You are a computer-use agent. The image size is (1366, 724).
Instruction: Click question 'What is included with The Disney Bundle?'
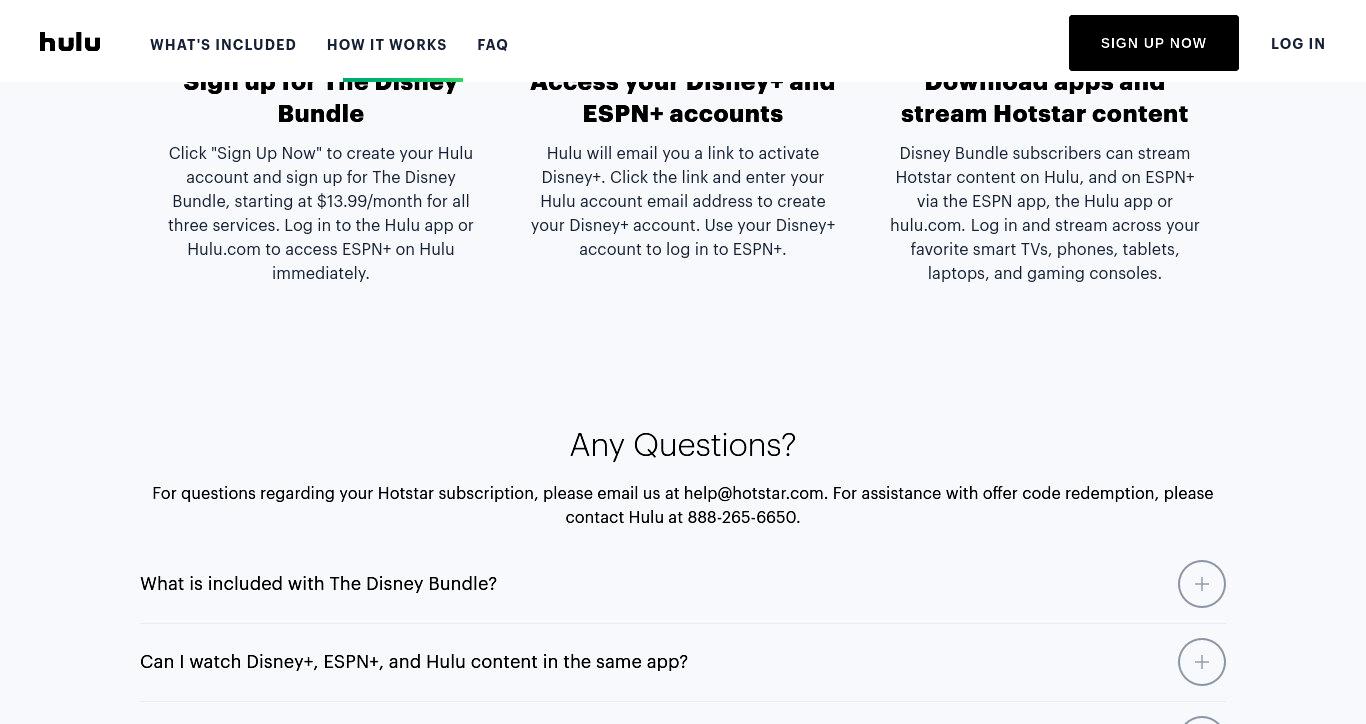(318, 584)
